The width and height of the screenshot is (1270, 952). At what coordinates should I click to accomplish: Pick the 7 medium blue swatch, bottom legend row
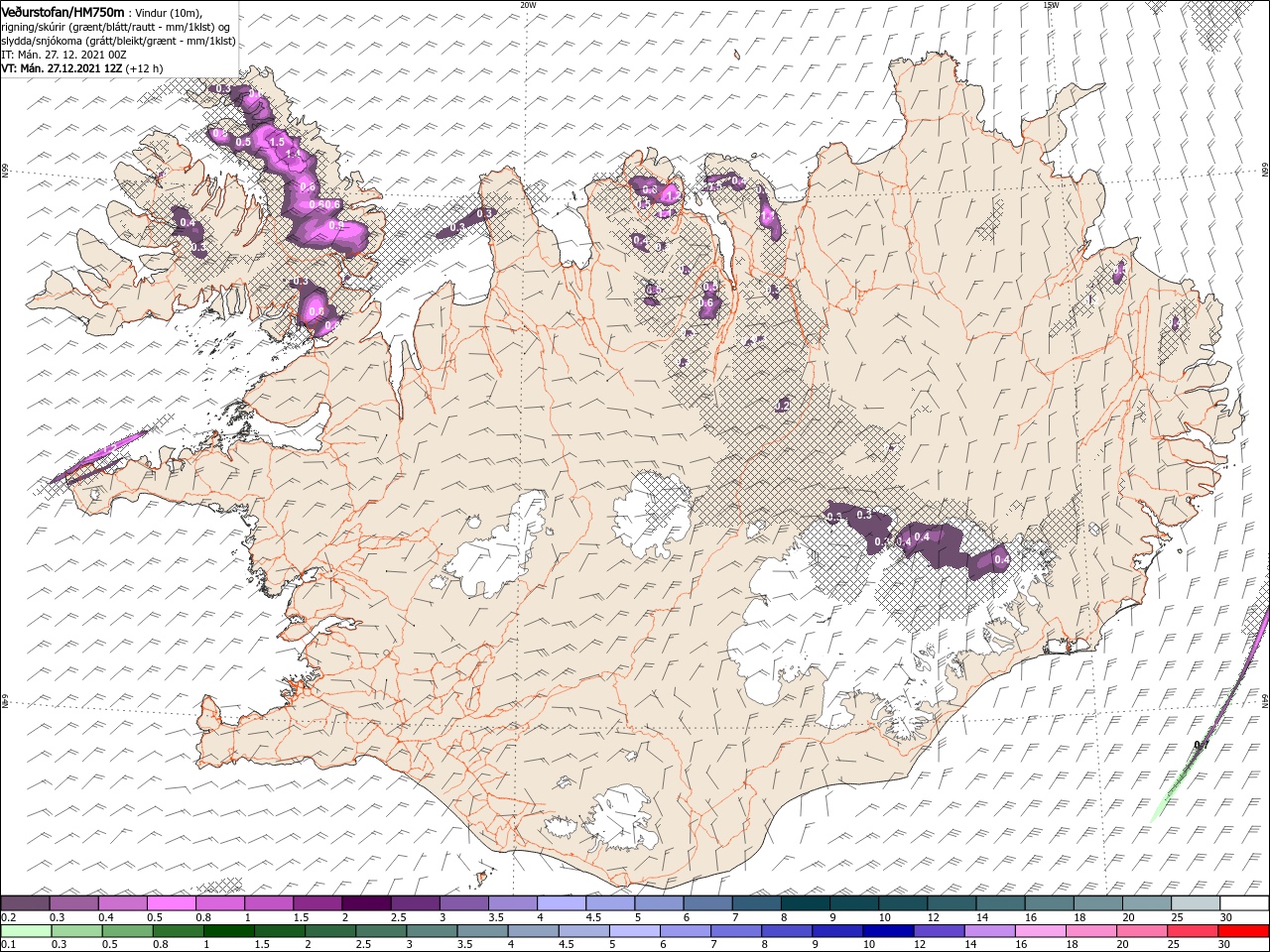point(735,931)
